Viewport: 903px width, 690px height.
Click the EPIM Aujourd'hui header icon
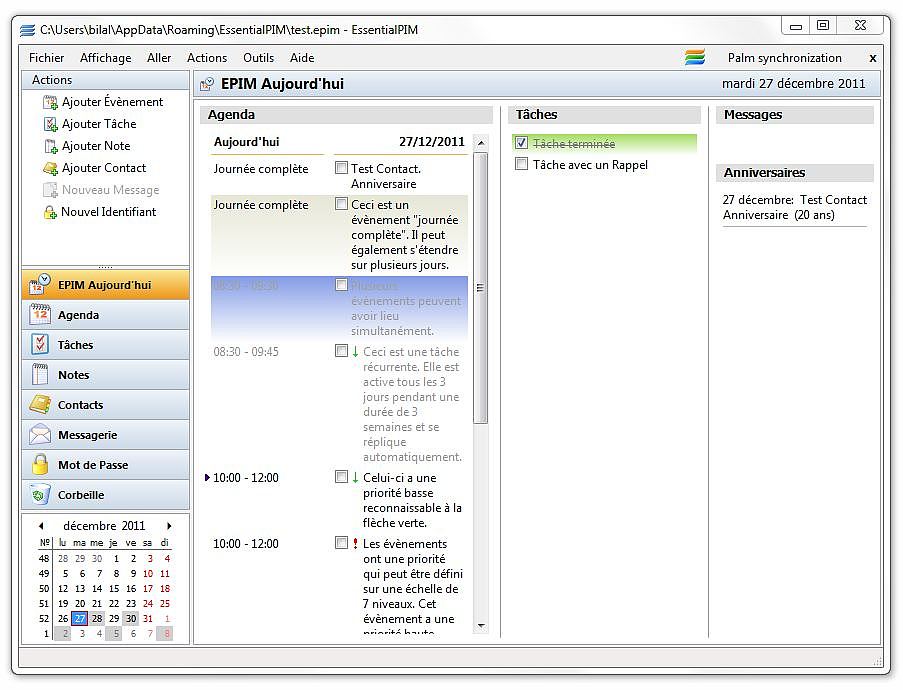(207, 84)
